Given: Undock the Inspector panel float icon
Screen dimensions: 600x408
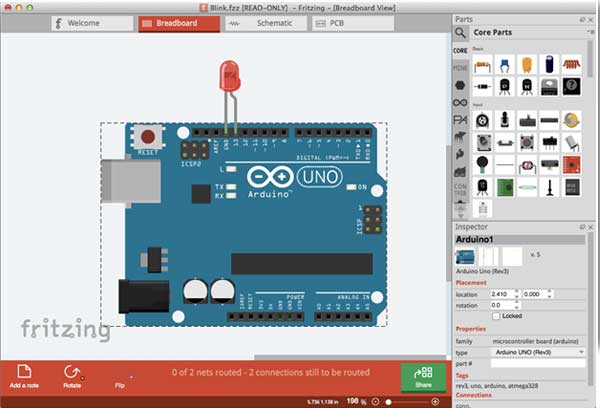Looking at the screenshot, I should coord(582,227).
